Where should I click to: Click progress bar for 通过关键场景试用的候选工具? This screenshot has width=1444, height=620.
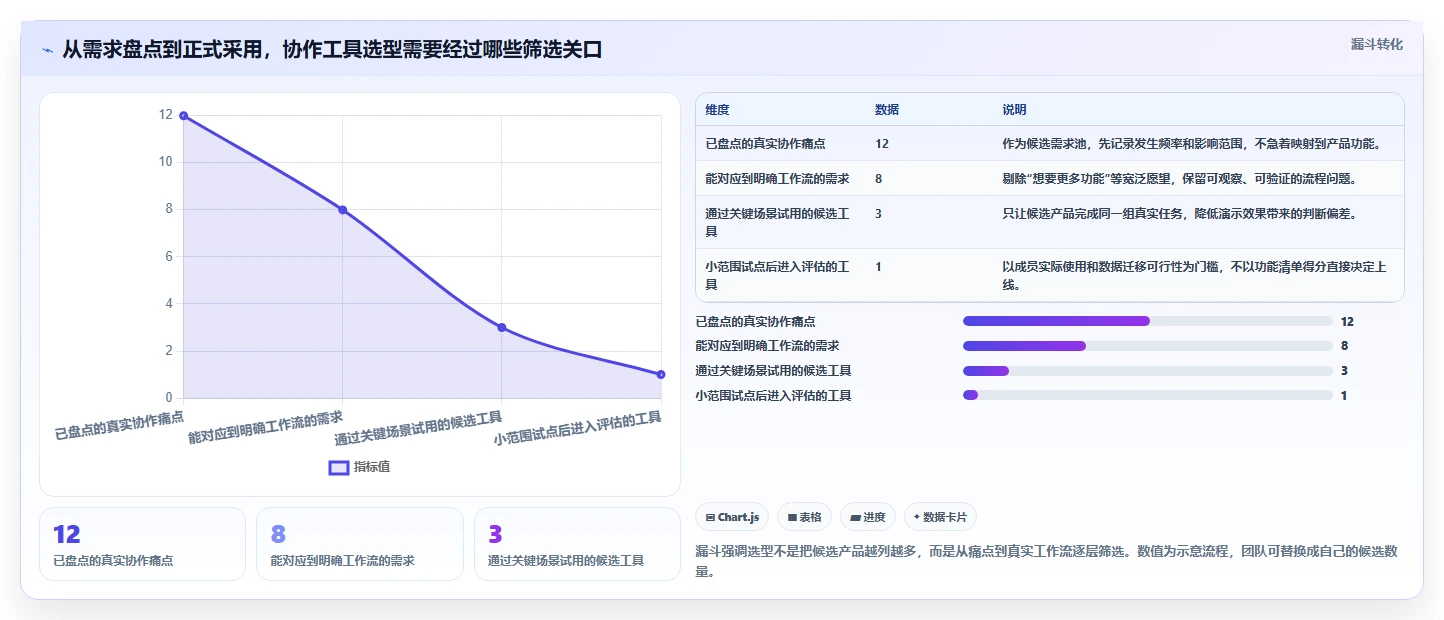[x=1147, y=371]
